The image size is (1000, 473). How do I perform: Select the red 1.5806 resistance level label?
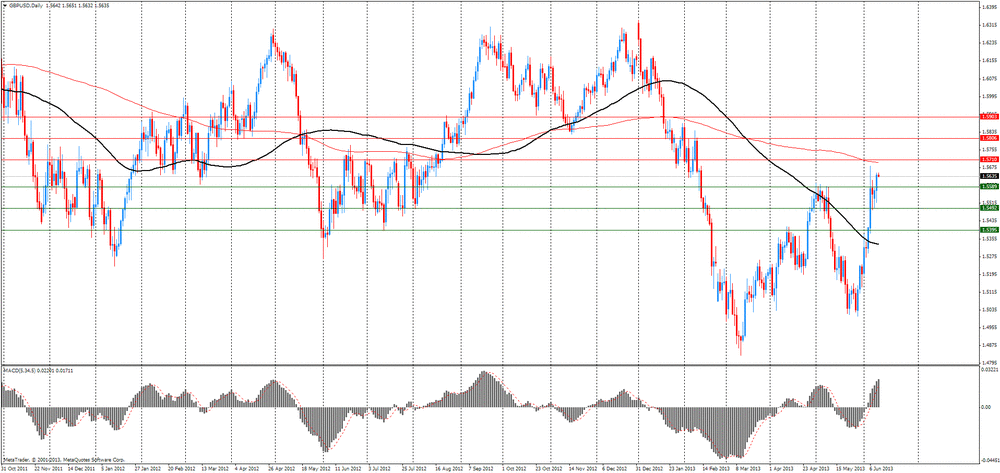click(989, 138)
